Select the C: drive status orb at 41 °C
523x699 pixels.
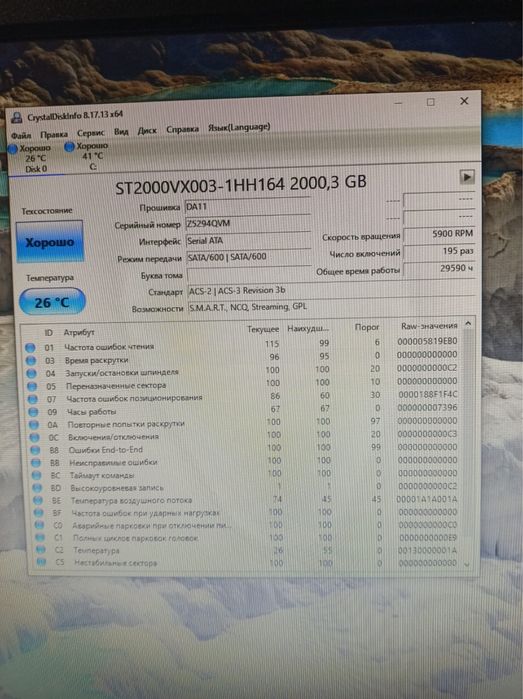[69, 147]
